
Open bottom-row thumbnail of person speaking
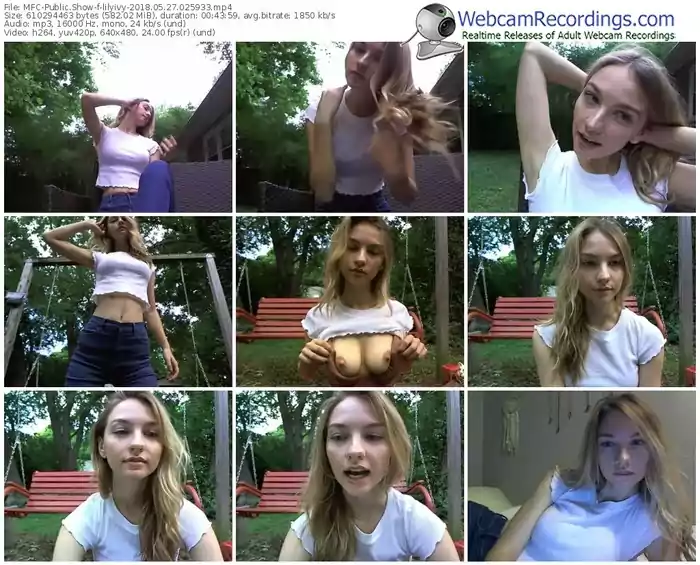pos(350,476)
